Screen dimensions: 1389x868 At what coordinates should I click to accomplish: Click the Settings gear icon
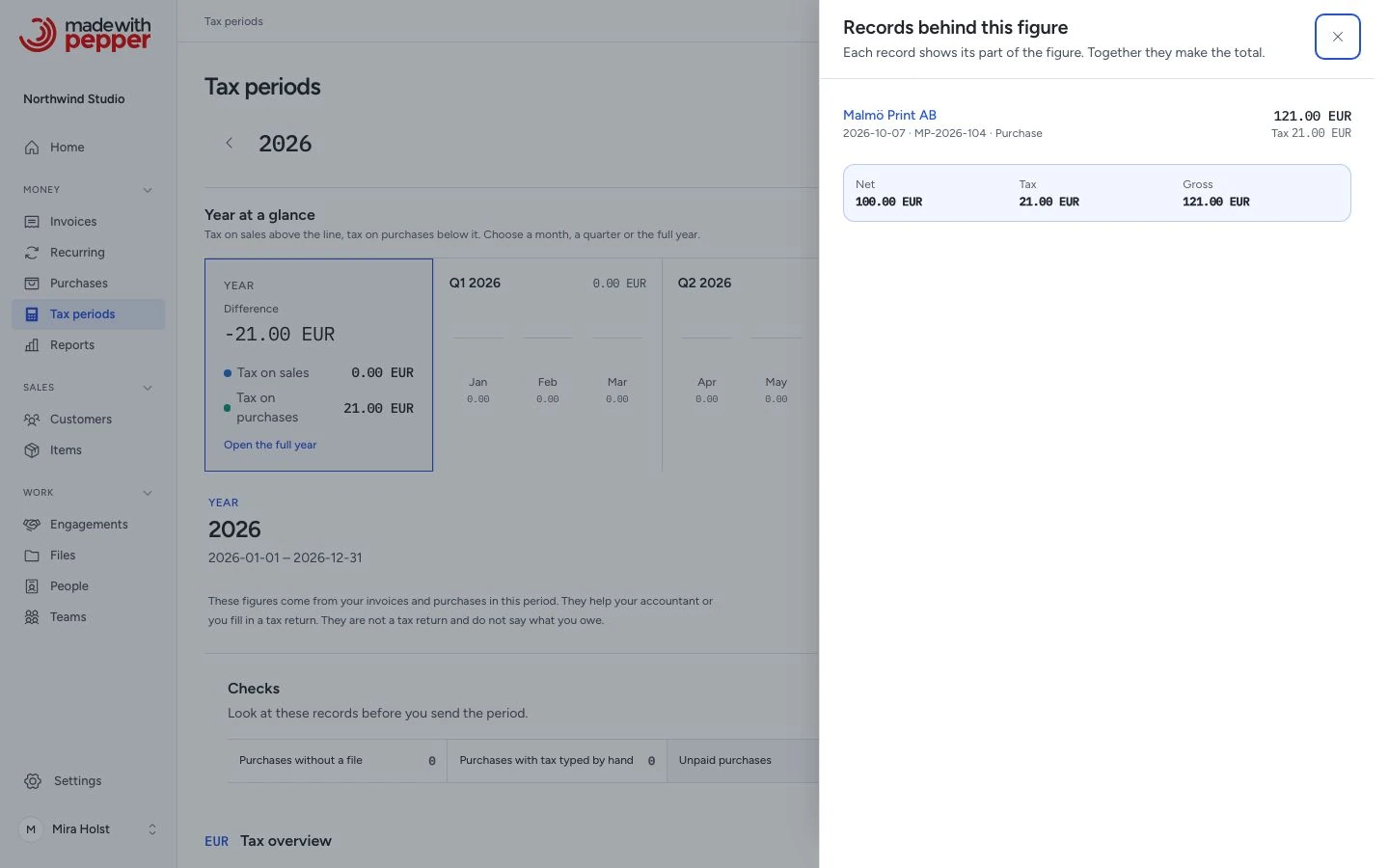point(33,781)
